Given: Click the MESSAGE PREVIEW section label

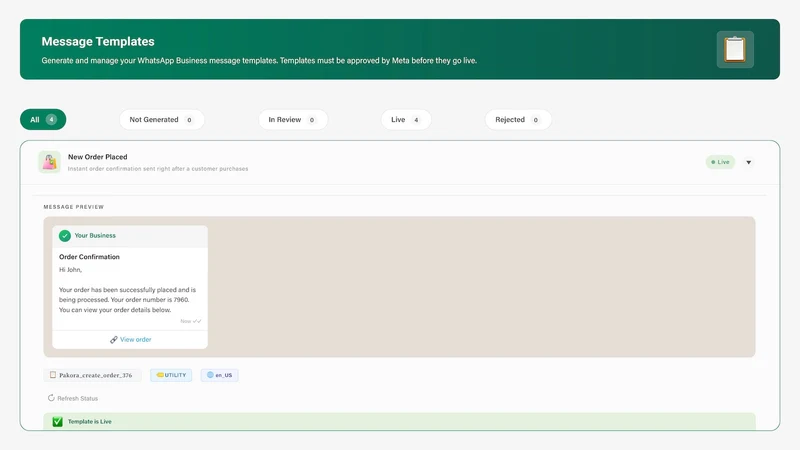Looking at the screenshot, I should point(73,207).
